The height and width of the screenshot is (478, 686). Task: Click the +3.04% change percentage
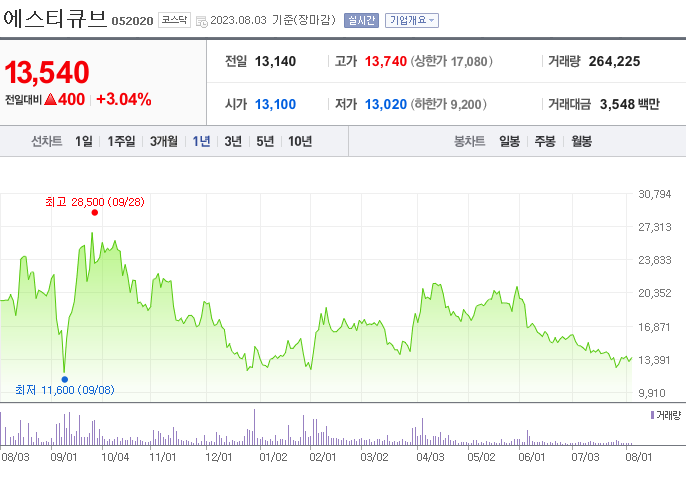coord(124,99)
